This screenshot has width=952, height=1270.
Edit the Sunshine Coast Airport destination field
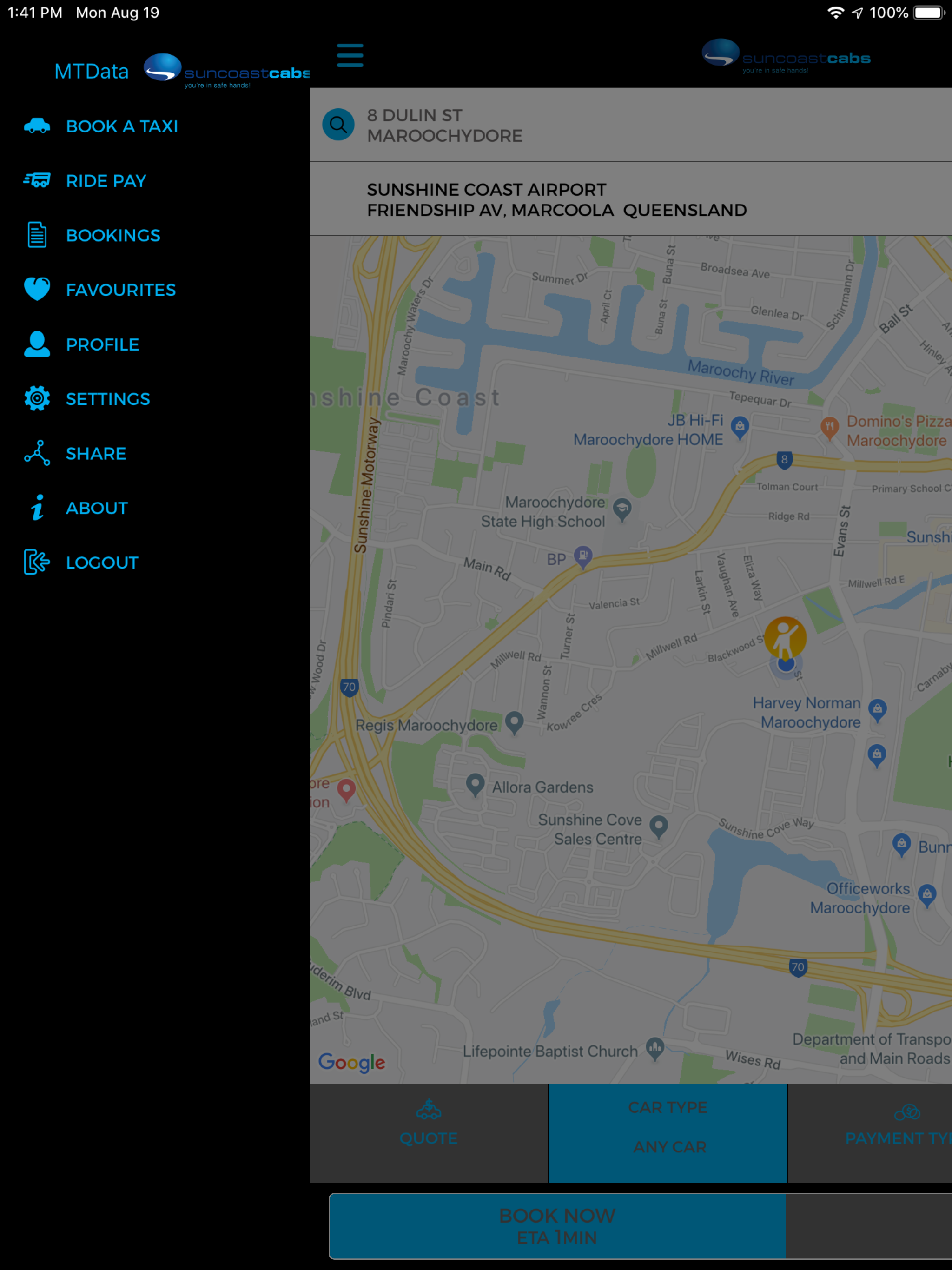tap(557, 200)
